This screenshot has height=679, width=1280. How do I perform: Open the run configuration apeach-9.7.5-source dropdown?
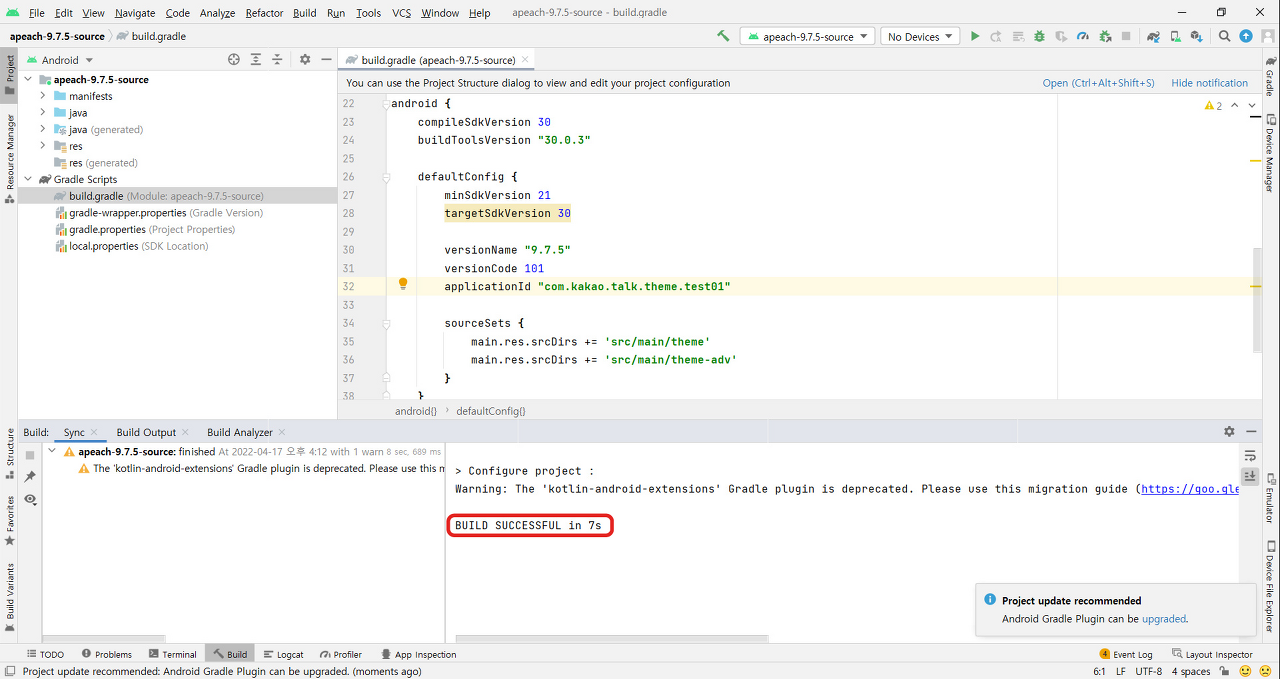[x=807, y=35]
